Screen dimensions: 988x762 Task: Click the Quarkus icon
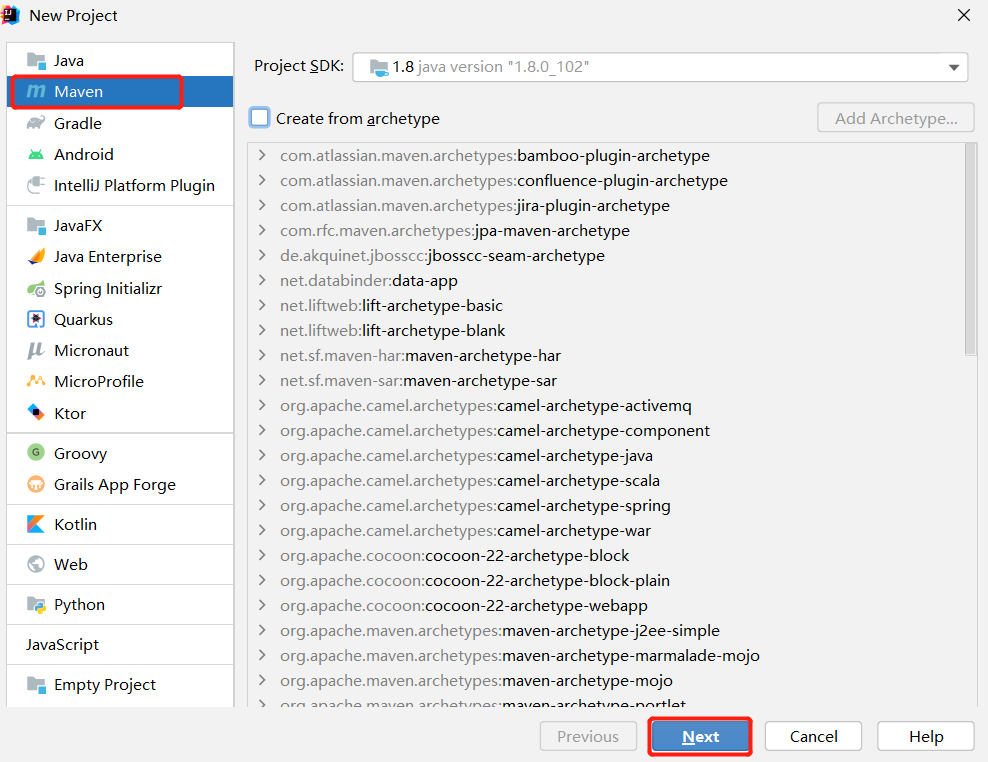tap(37, 320)
